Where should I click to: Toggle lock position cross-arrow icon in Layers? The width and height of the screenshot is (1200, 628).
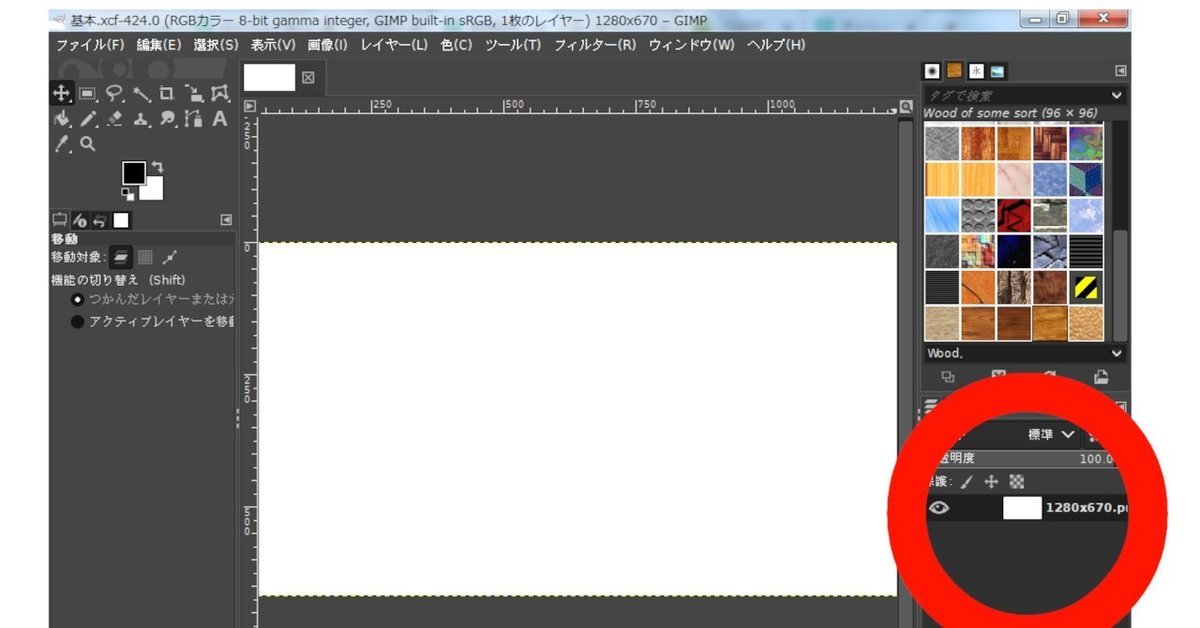click(991, 481)
